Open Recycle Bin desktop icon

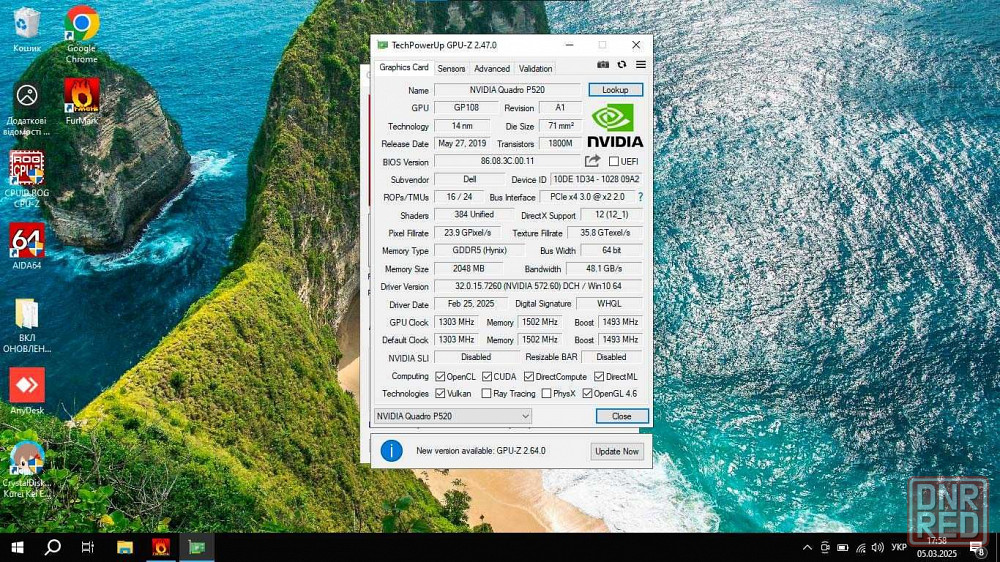pyautogui.click(x=27, y=29)
